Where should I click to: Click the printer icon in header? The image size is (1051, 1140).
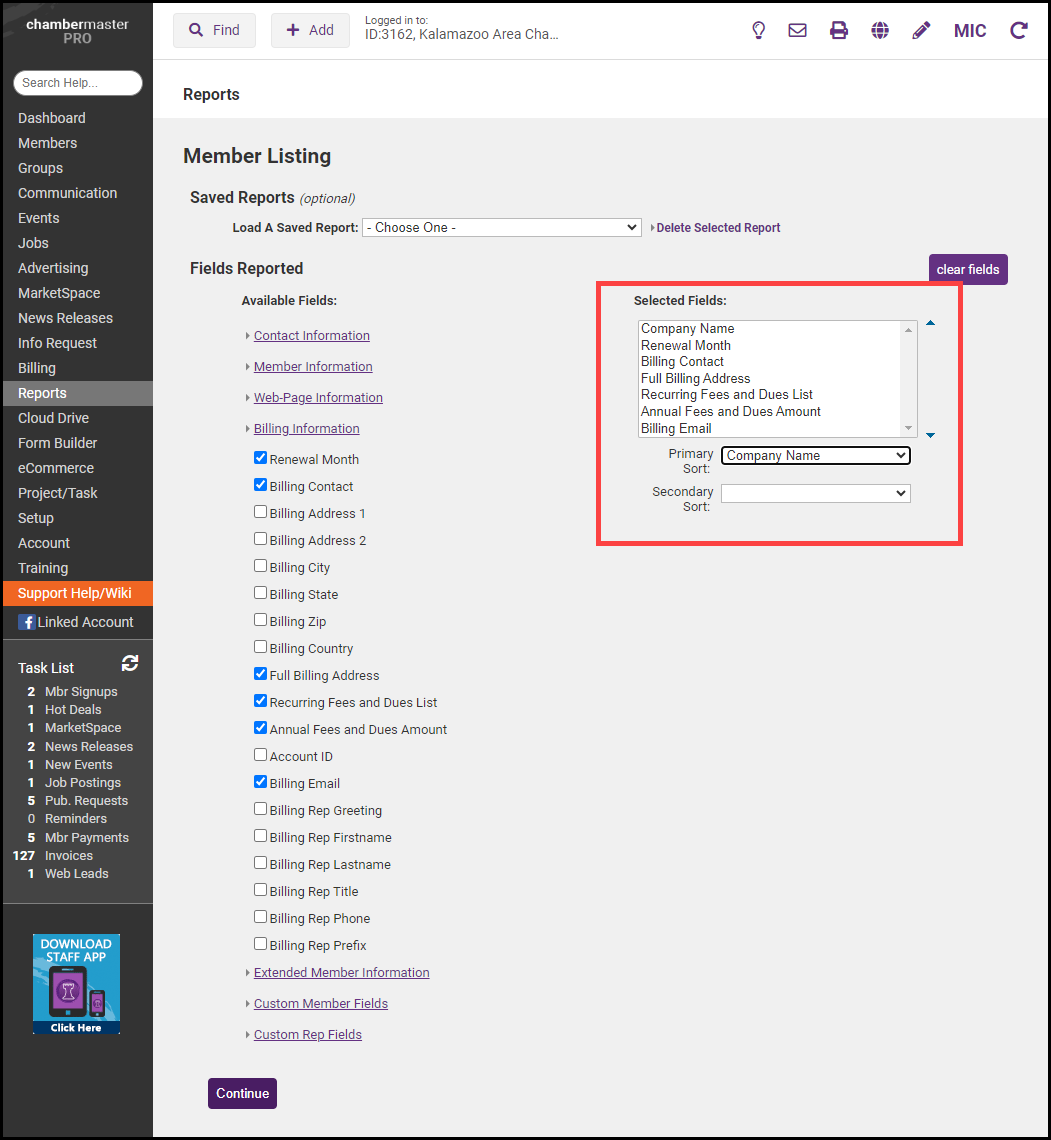click(x=839, y=30)
